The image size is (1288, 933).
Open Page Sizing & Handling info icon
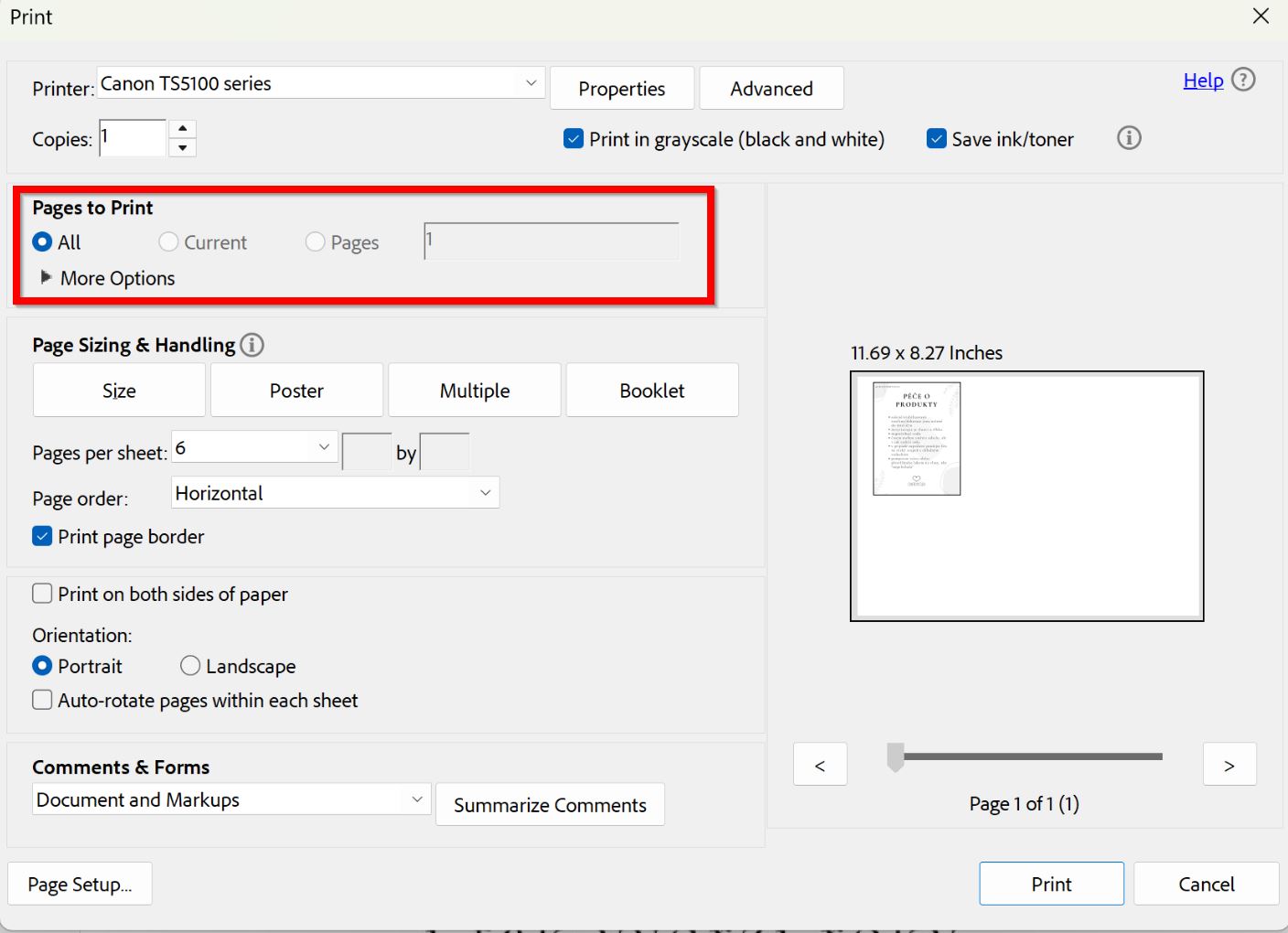[x=252, y=345]
